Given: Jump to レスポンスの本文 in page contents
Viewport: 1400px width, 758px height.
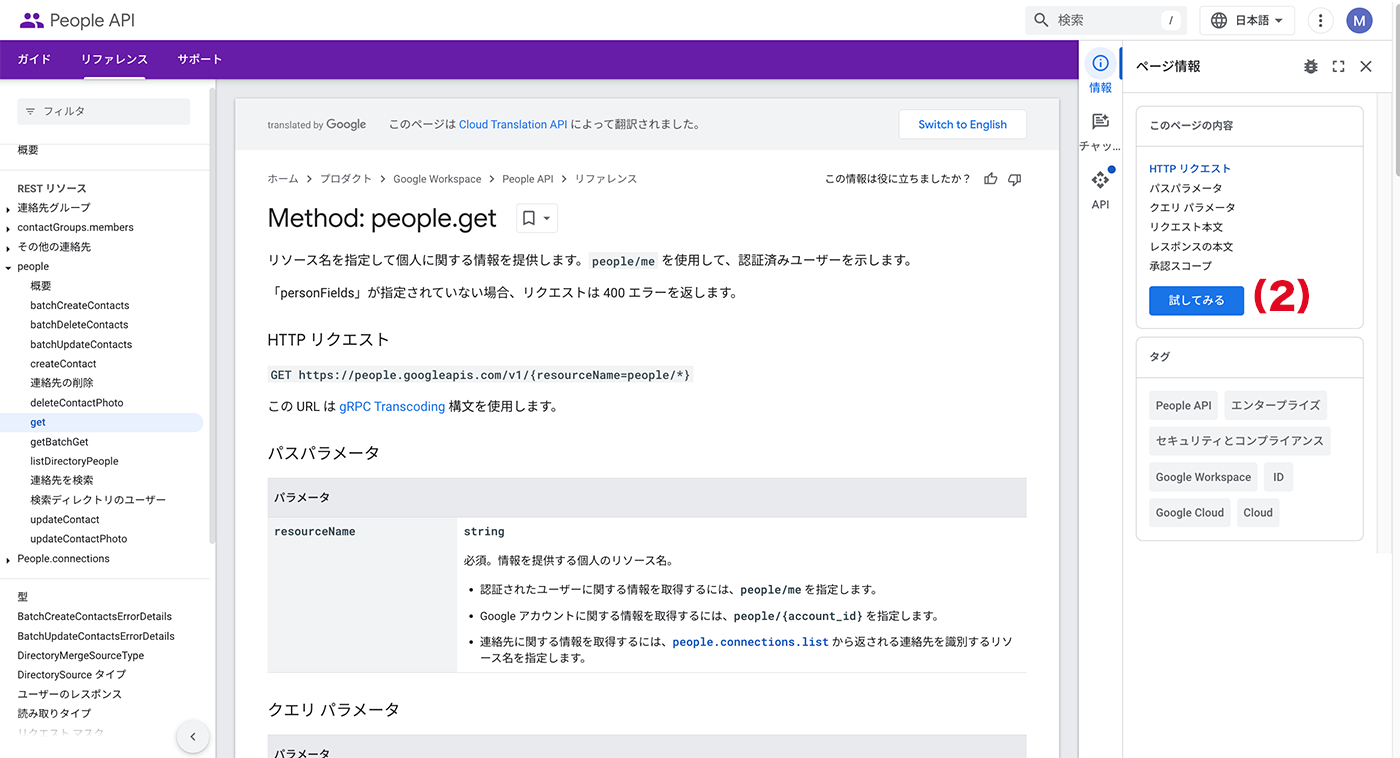Looking at the screenshot, I should (1191, 247).
